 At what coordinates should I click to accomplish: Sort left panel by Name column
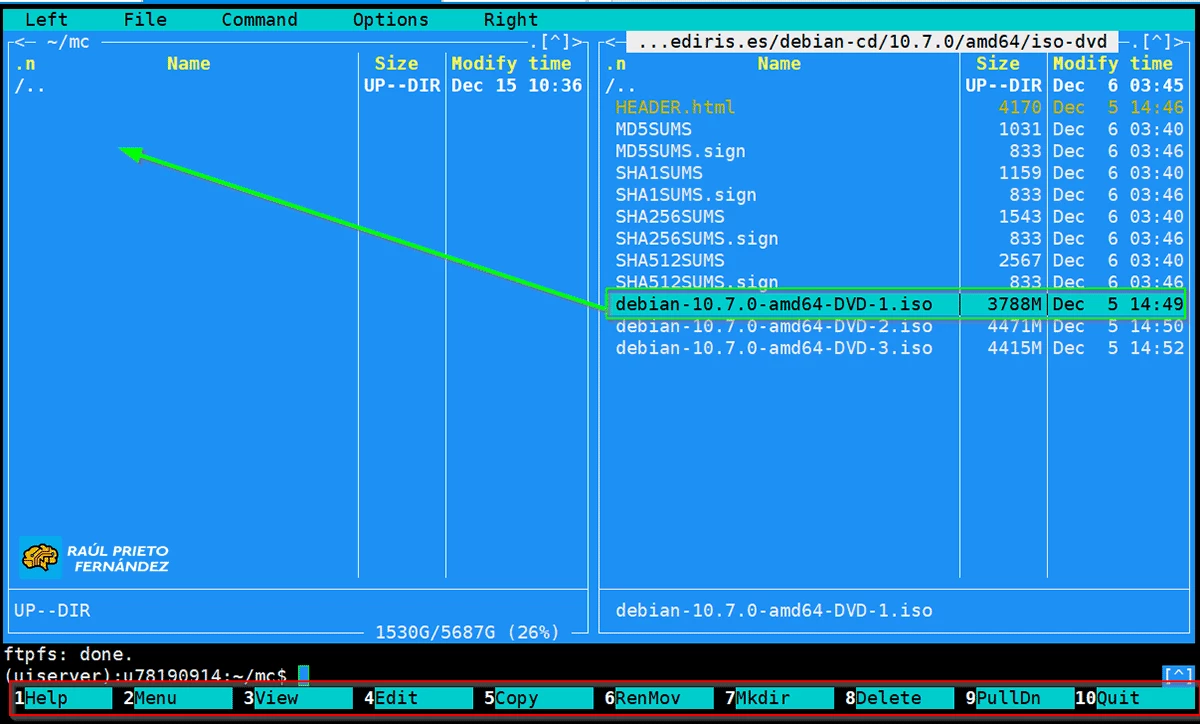click(188, 64)
